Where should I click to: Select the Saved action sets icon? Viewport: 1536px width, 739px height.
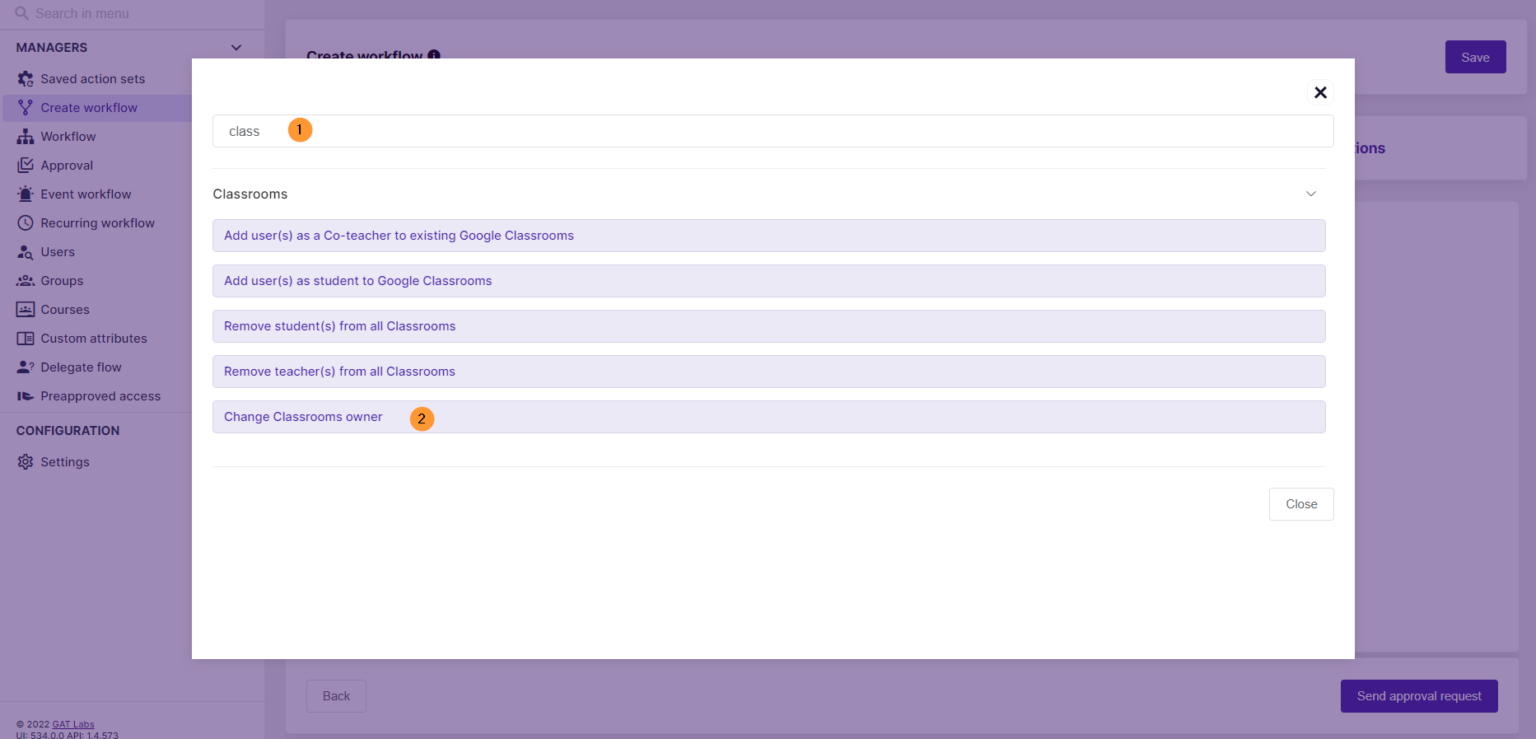(x=25, y=78)
